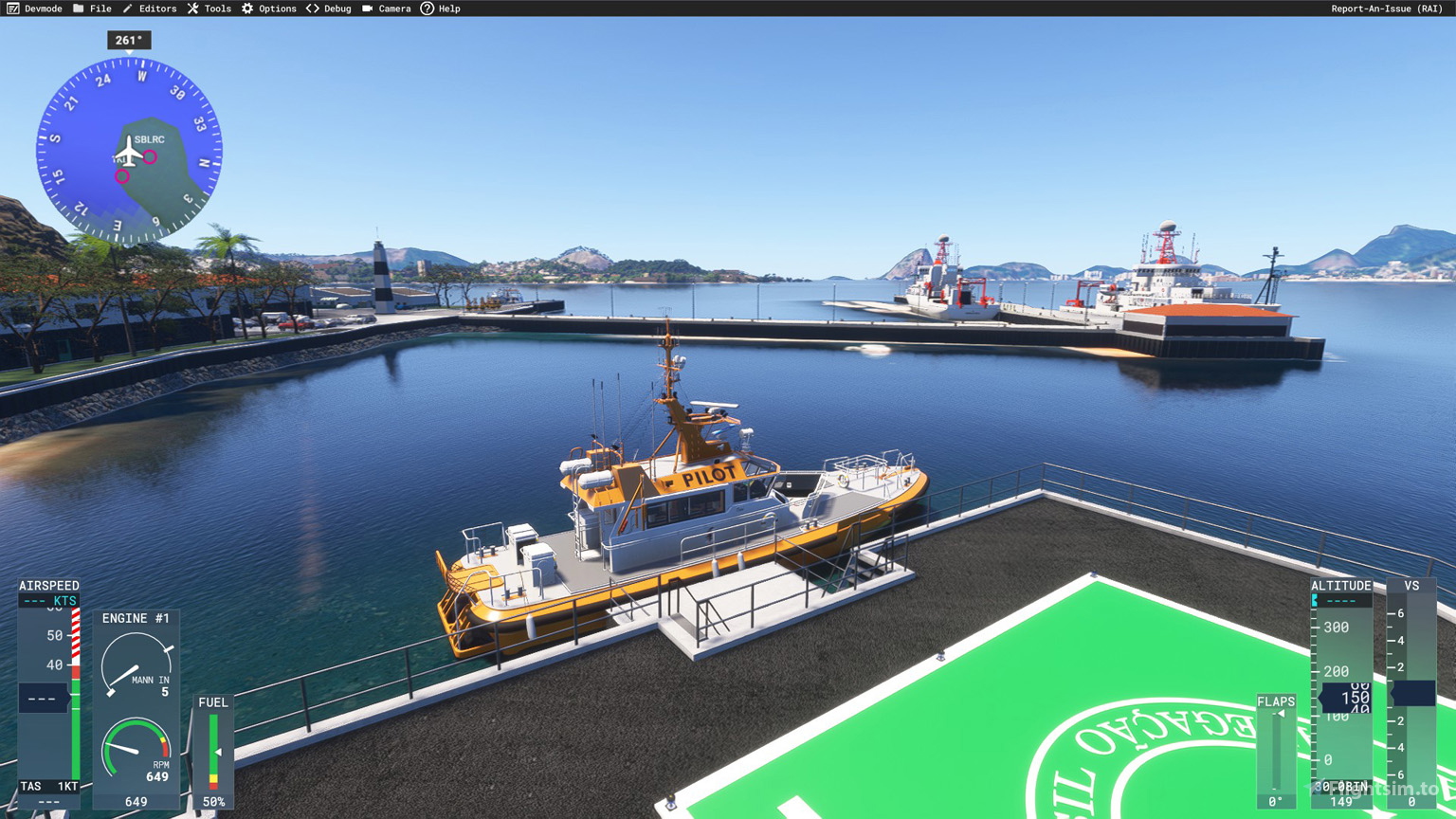Click the Help question mark icon
The height and width of the screenshot is (819, 1456).
tap(428, 9)
